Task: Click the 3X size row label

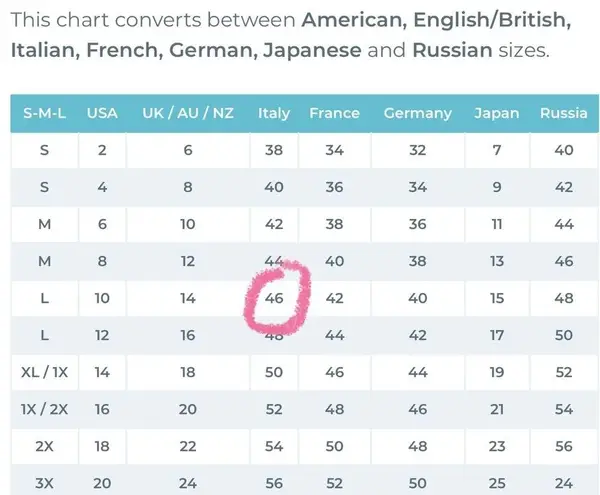Action: [x=45, y=482]
